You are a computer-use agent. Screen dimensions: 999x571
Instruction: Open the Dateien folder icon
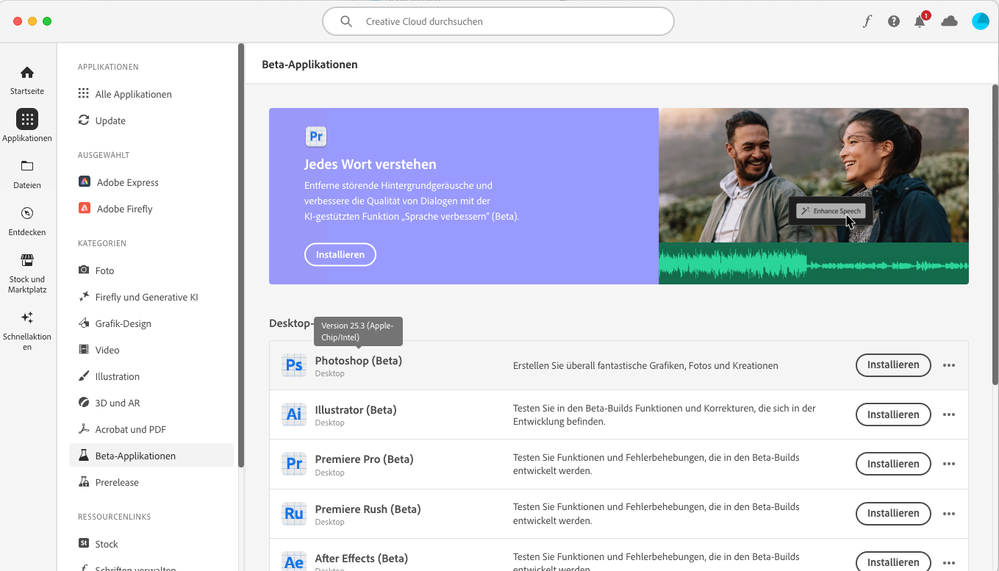click(27, 166)
